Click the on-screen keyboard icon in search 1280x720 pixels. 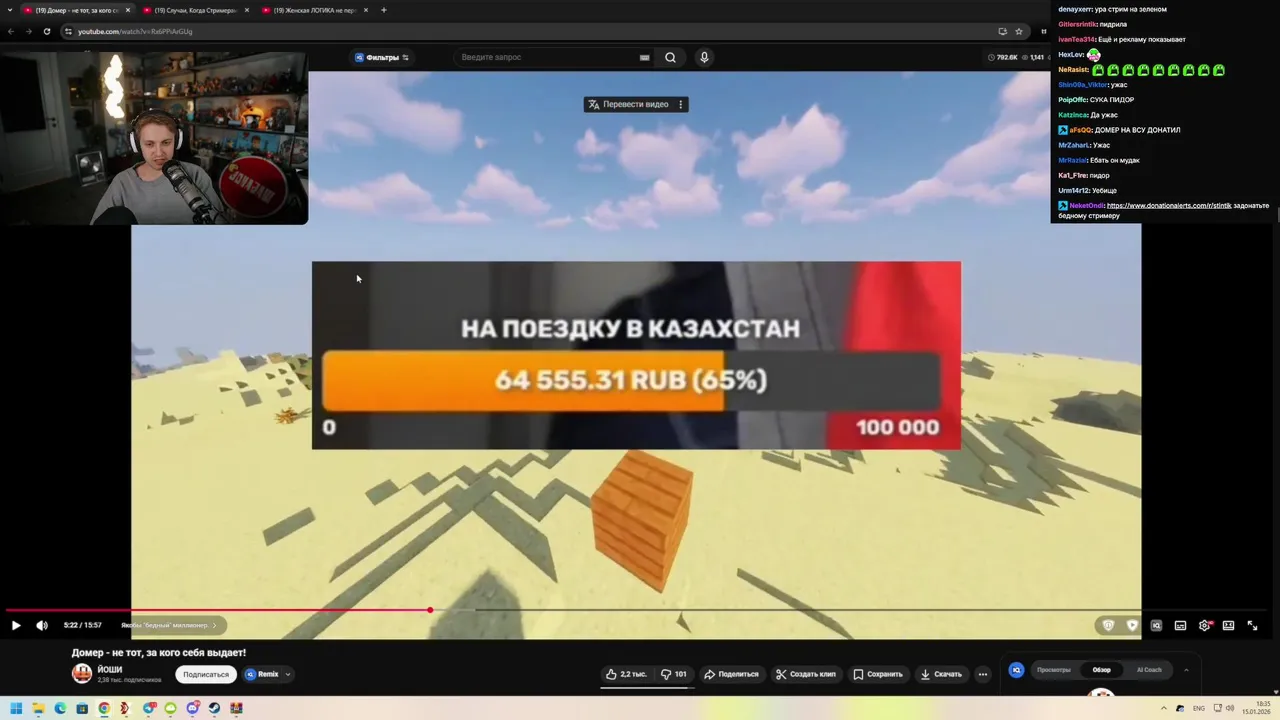click(644, 57)
